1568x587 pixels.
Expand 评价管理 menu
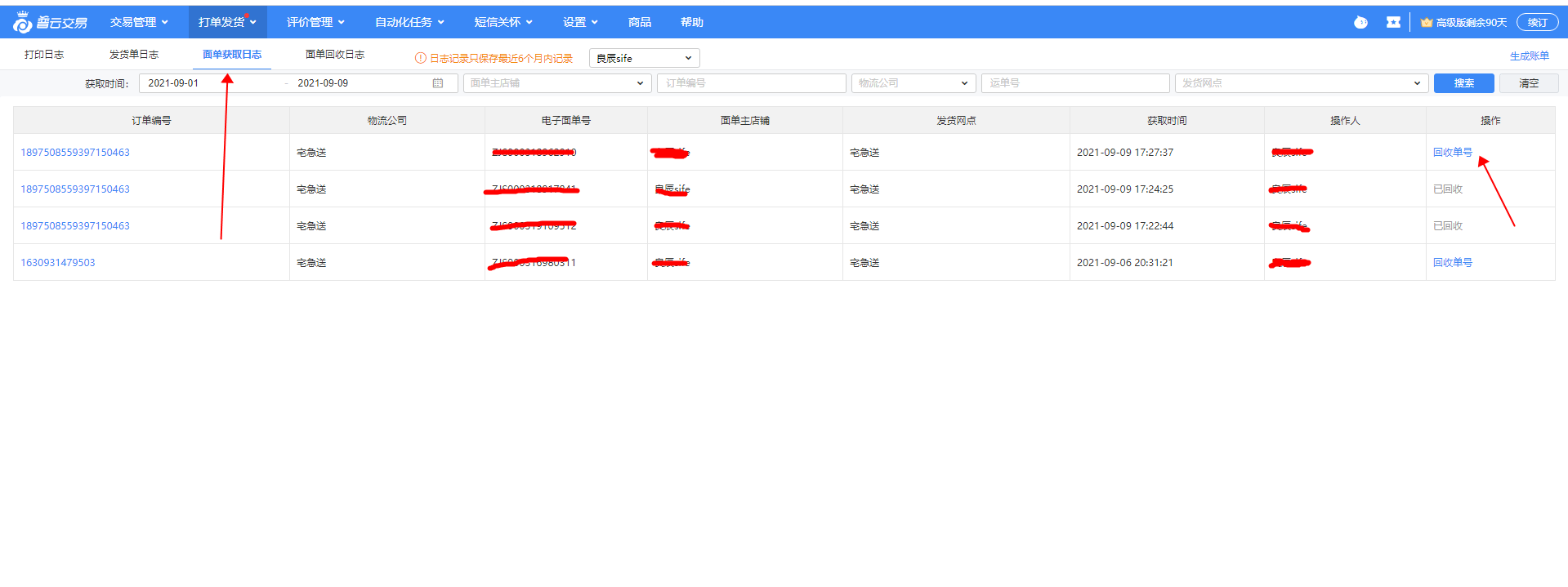pos(315,22)
